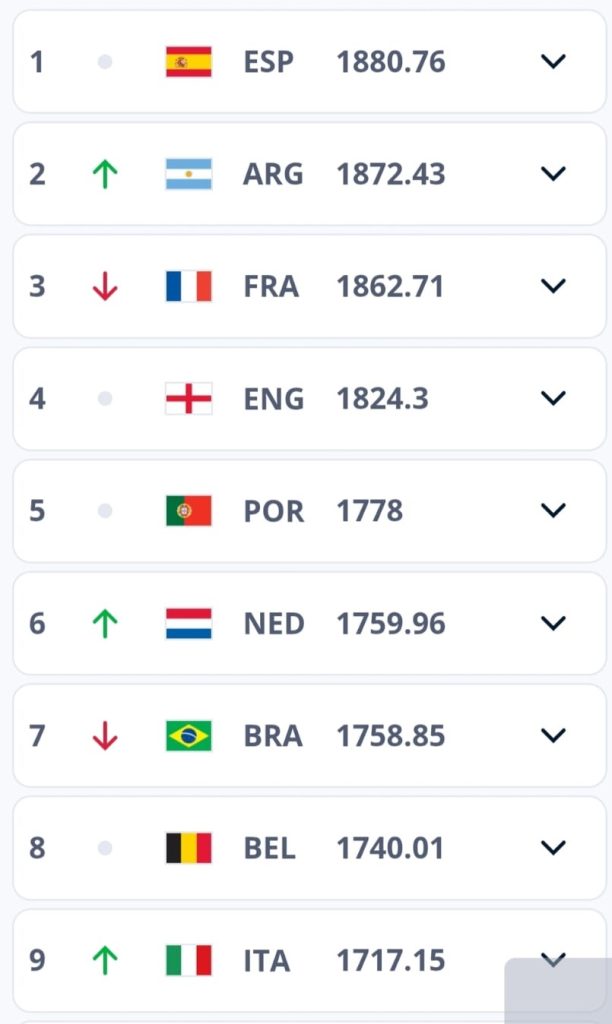Select the POR team code label
The image size is (612, 1024).
click(273, 511)
